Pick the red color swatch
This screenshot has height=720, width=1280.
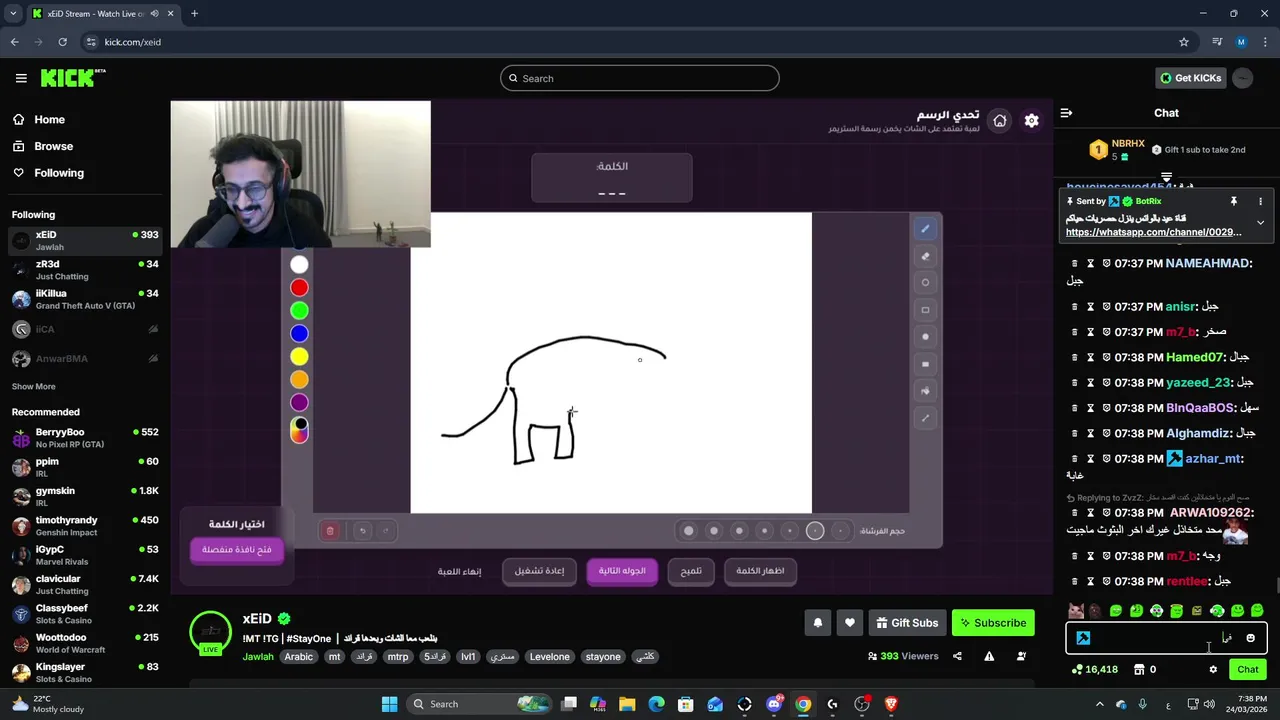pos(299,288)
